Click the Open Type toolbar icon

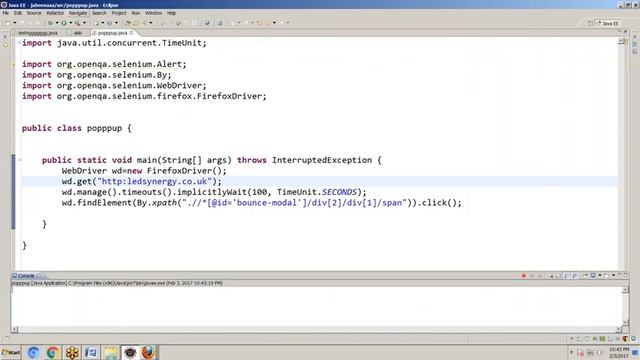click(x=128, y=23)
